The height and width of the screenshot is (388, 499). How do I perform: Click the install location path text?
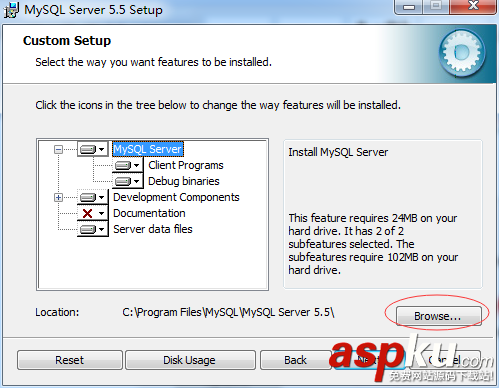228,312
